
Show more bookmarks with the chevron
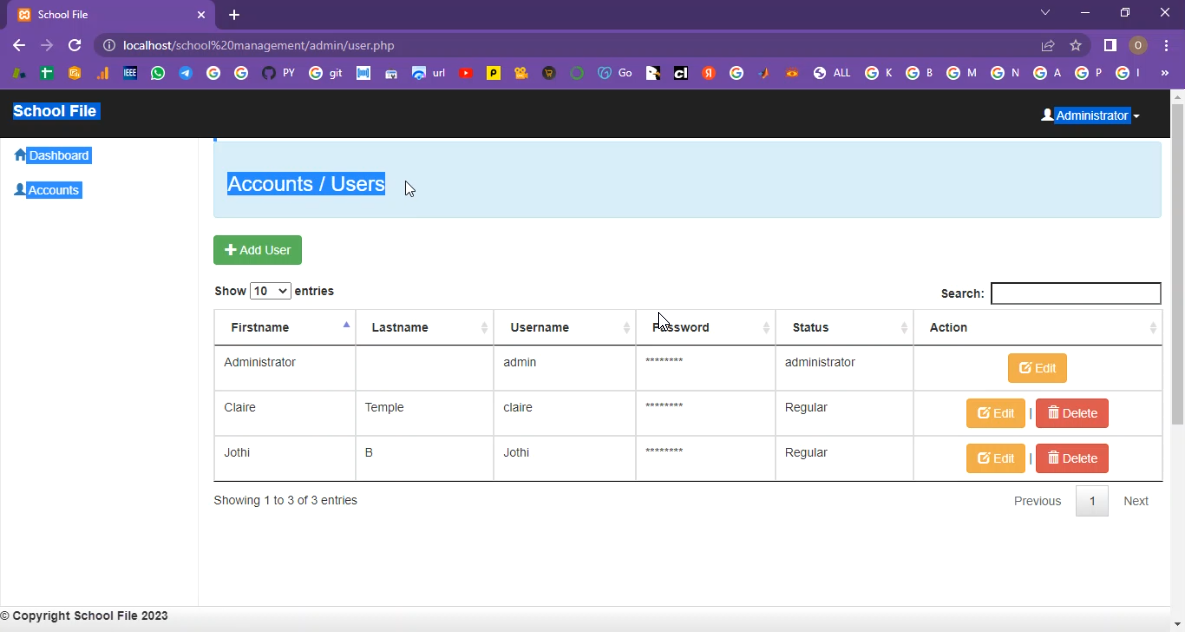[1164, 73]
